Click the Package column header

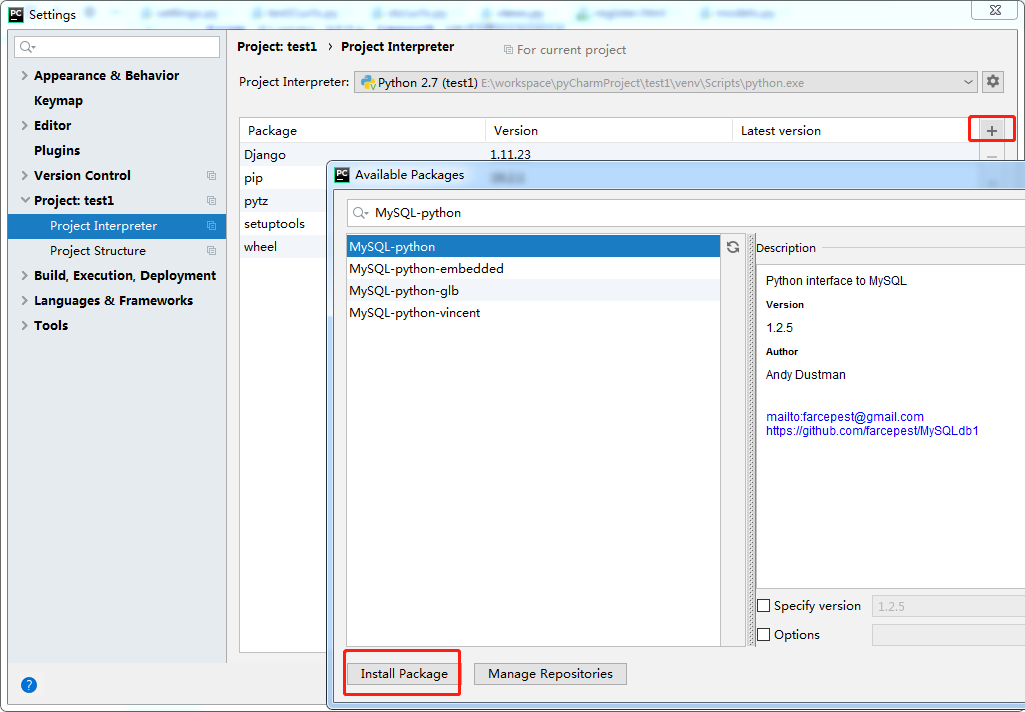(x=363, y=131)
